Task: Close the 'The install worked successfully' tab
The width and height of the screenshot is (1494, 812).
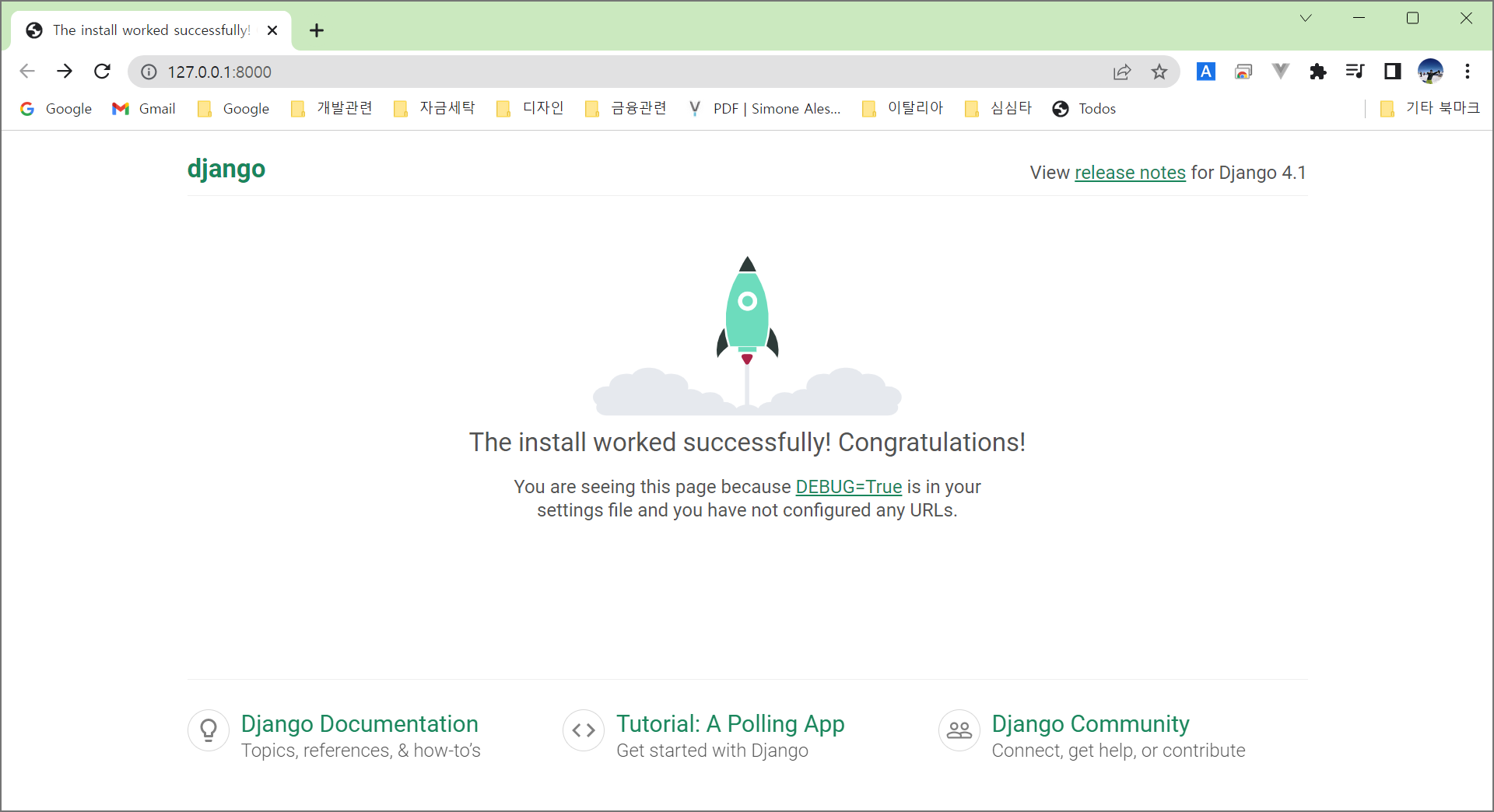Action: pyautogui.click(x=272, y=30)
